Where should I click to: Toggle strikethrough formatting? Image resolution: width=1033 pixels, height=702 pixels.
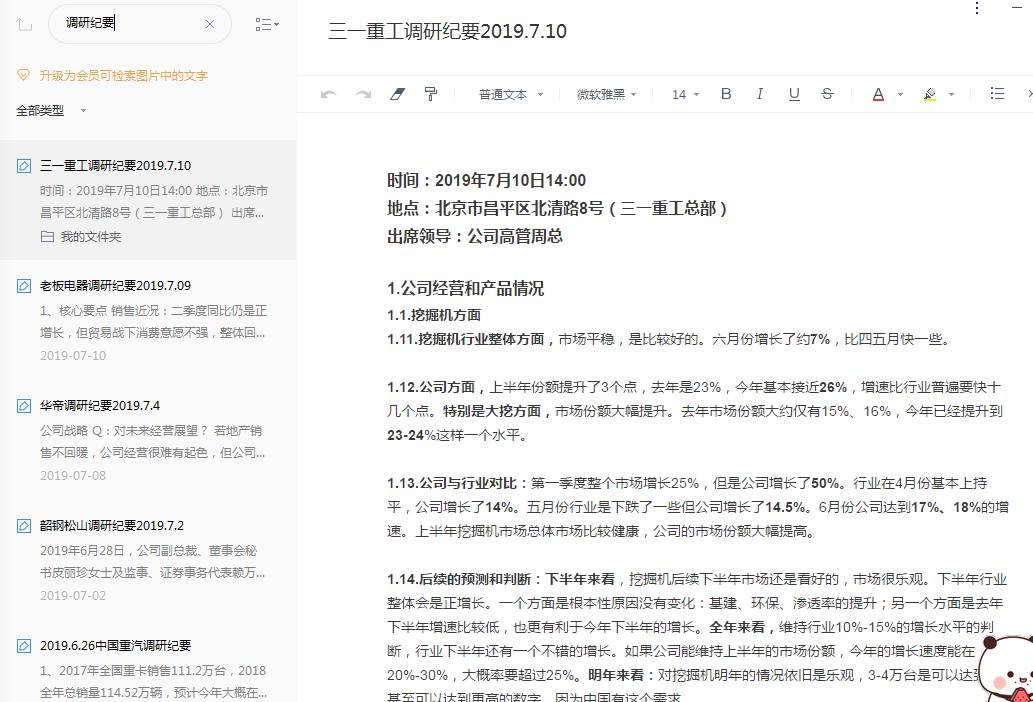(827, 93)
